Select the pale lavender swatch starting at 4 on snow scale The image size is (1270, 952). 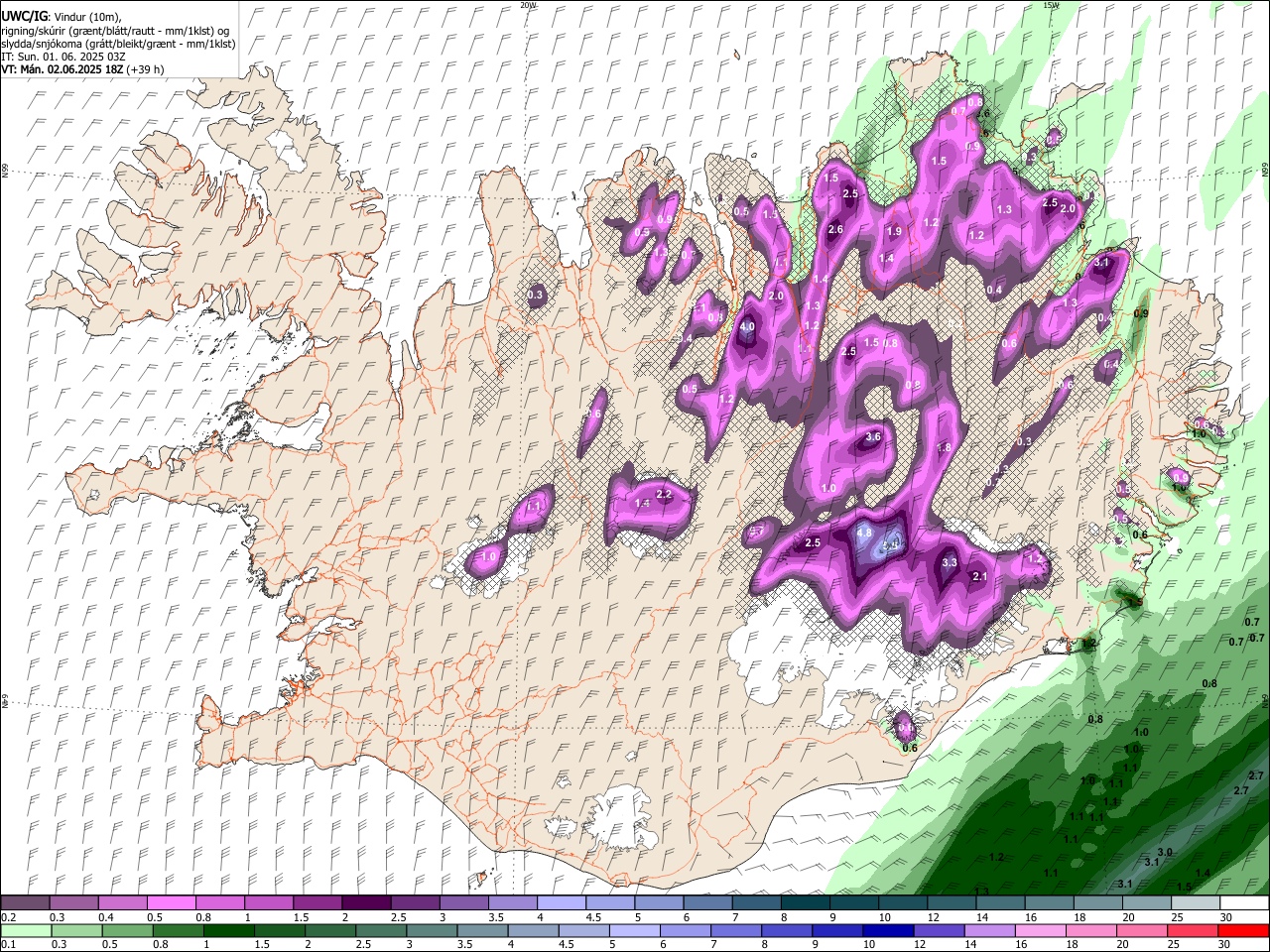561,903
